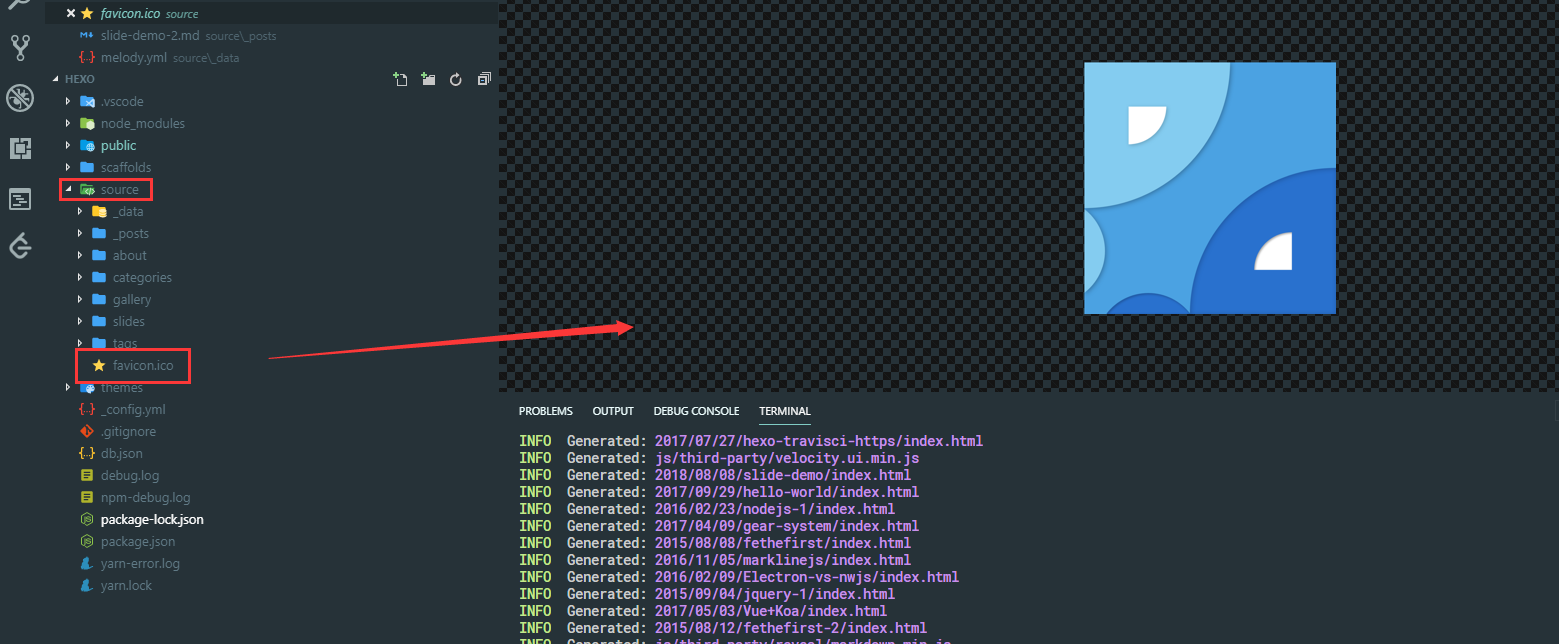The height and width of the screenshot is (644, 1559).
Task: Expand the about folder arrow
Action: [x=80, y=255]
